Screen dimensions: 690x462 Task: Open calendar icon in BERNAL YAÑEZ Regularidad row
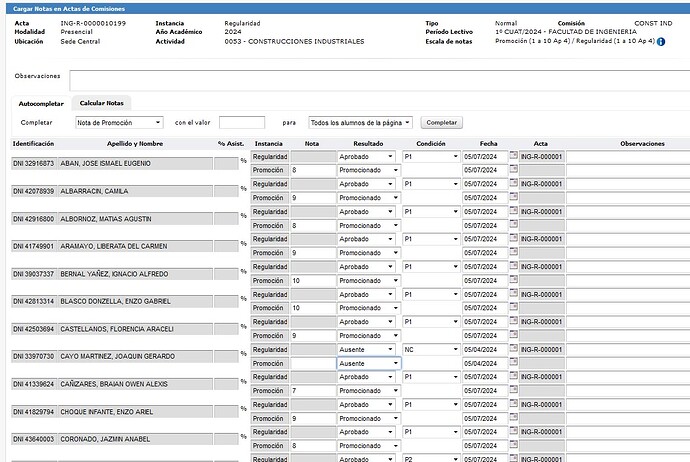514,265
